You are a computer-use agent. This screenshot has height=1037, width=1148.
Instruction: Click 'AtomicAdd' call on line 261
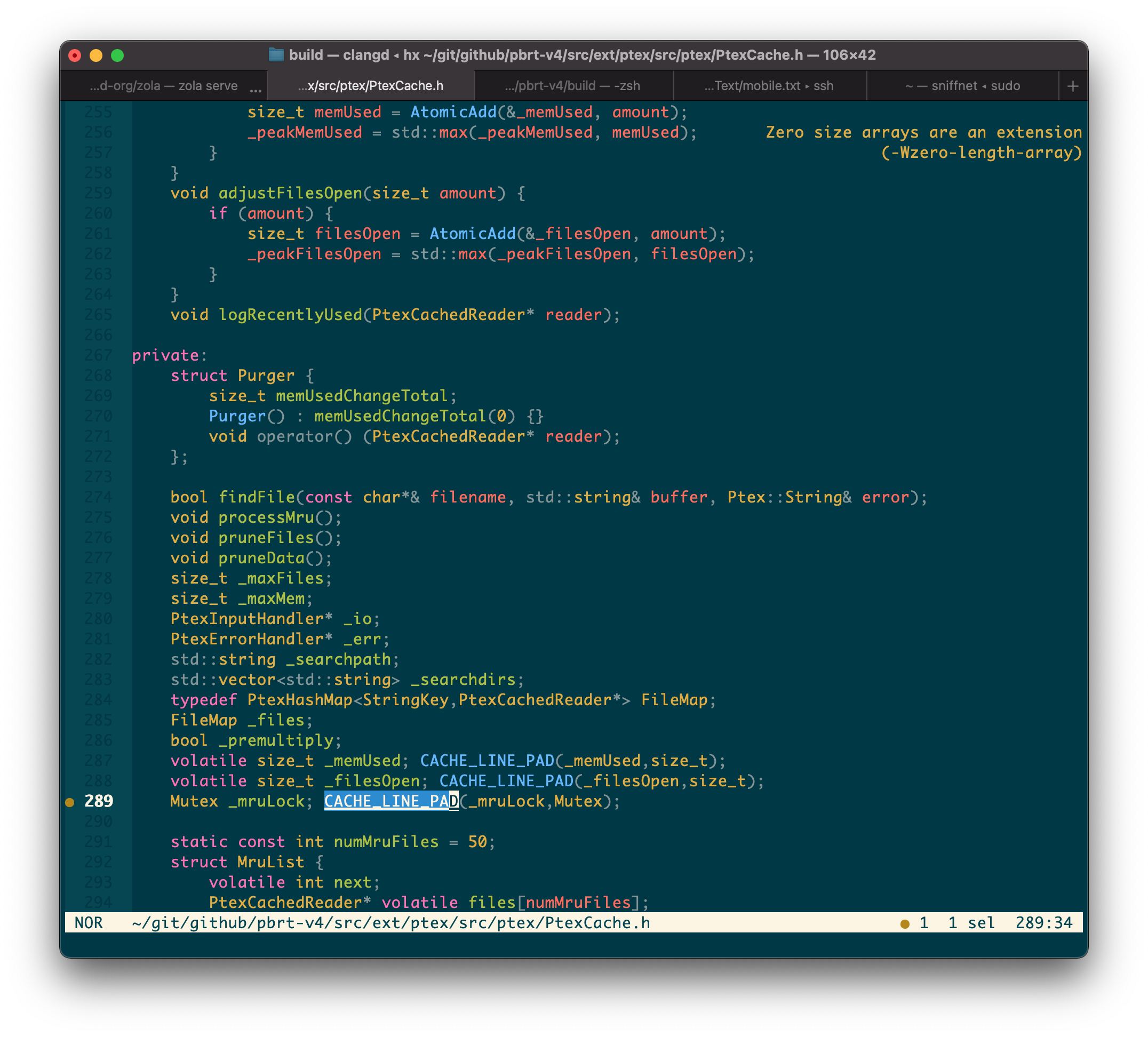tap(472, 234)
